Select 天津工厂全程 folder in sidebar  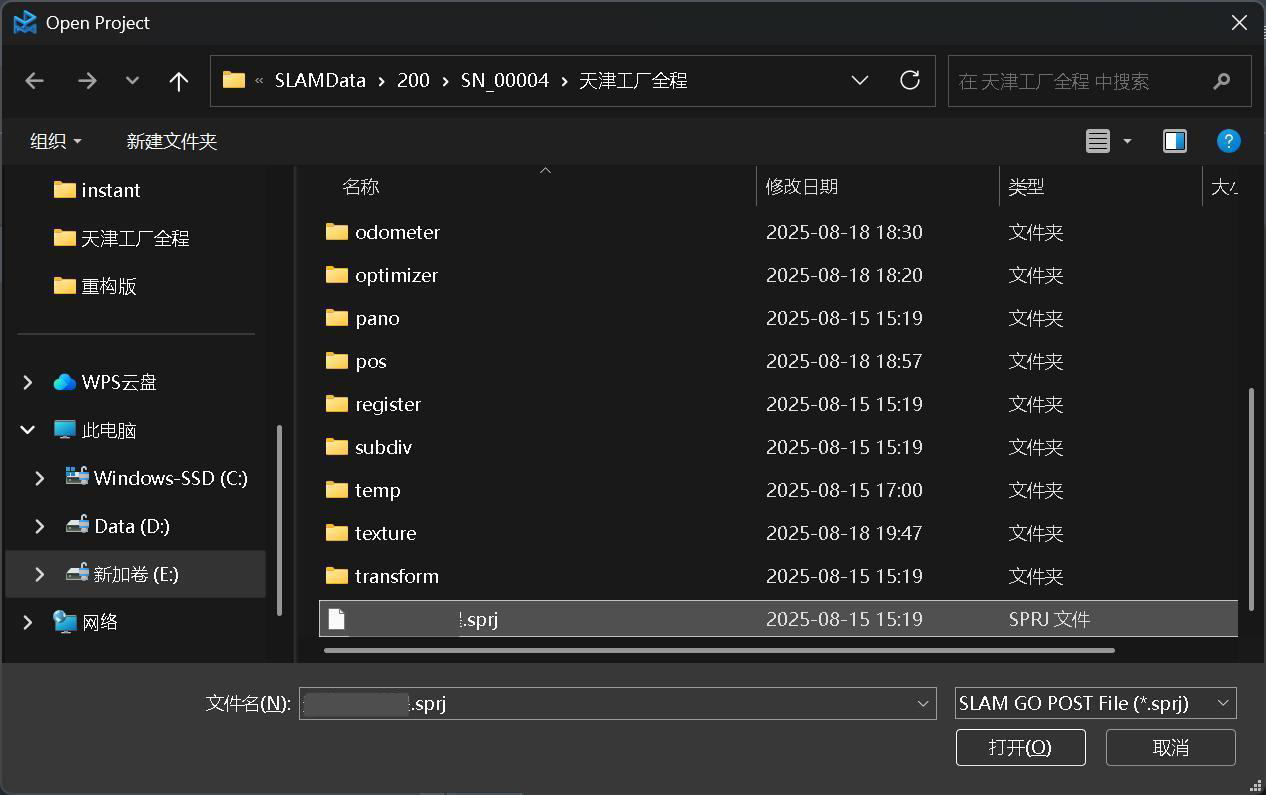[121, 238]
